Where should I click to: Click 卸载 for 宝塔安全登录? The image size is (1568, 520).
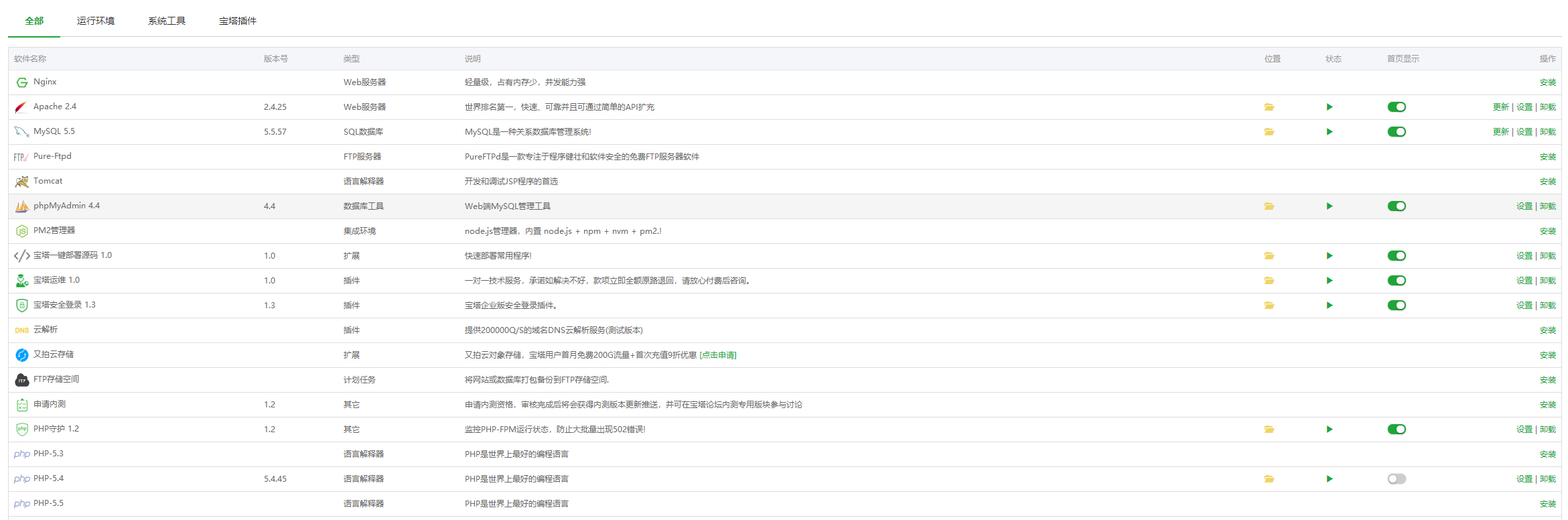[x=1548, y=306]
